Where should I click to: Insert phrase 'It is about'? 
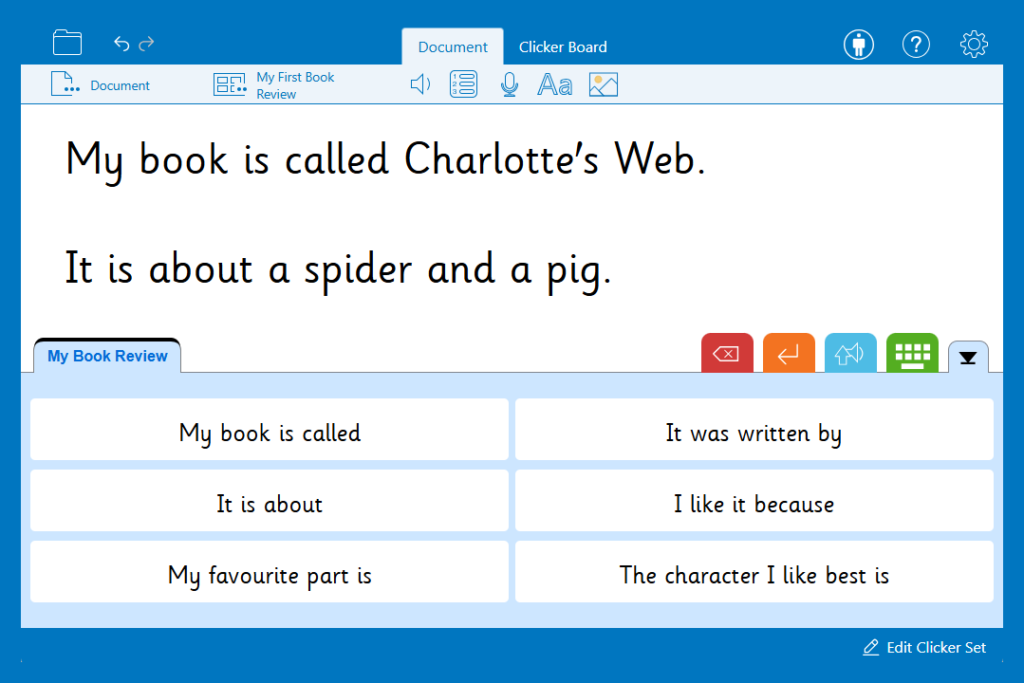(x=269, y=500)
